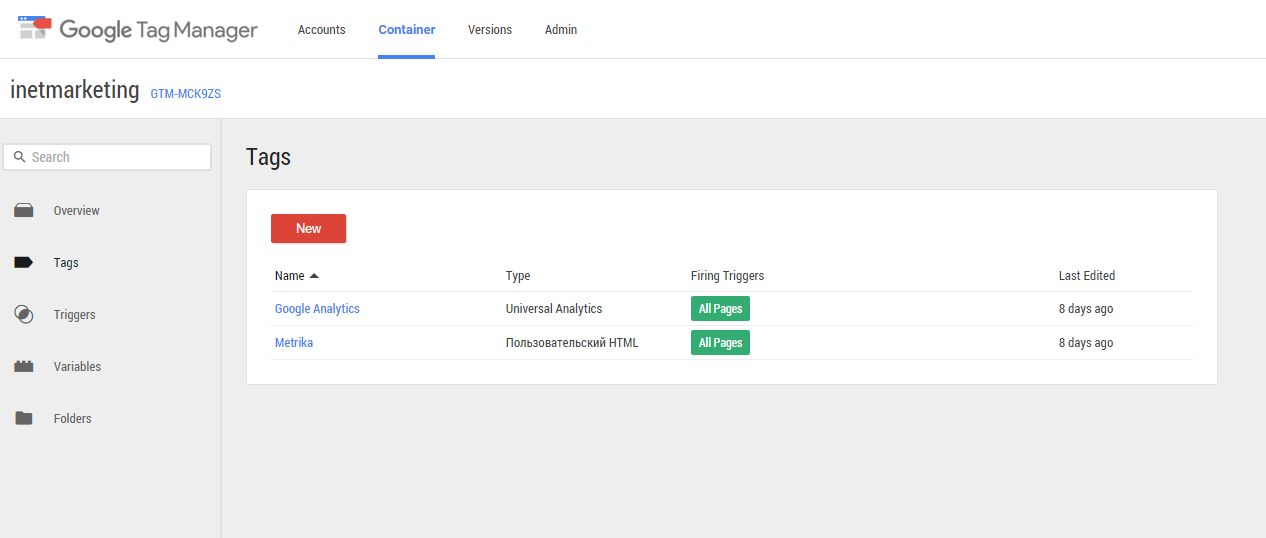This screenshot has height=538, width=1266.
Task: Click the Folders icon in sidebar
Action: (24, 419)
